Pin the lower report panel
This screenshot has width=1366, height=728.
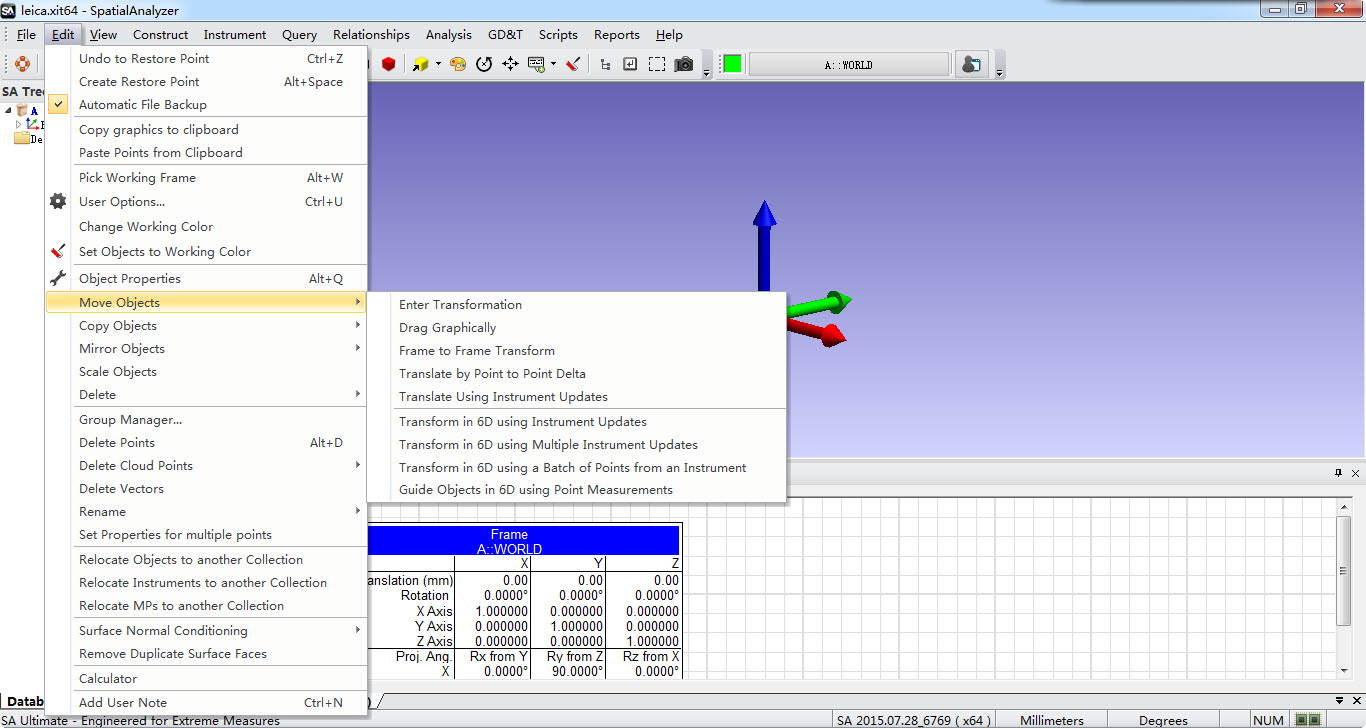(x=1338, y=472)
